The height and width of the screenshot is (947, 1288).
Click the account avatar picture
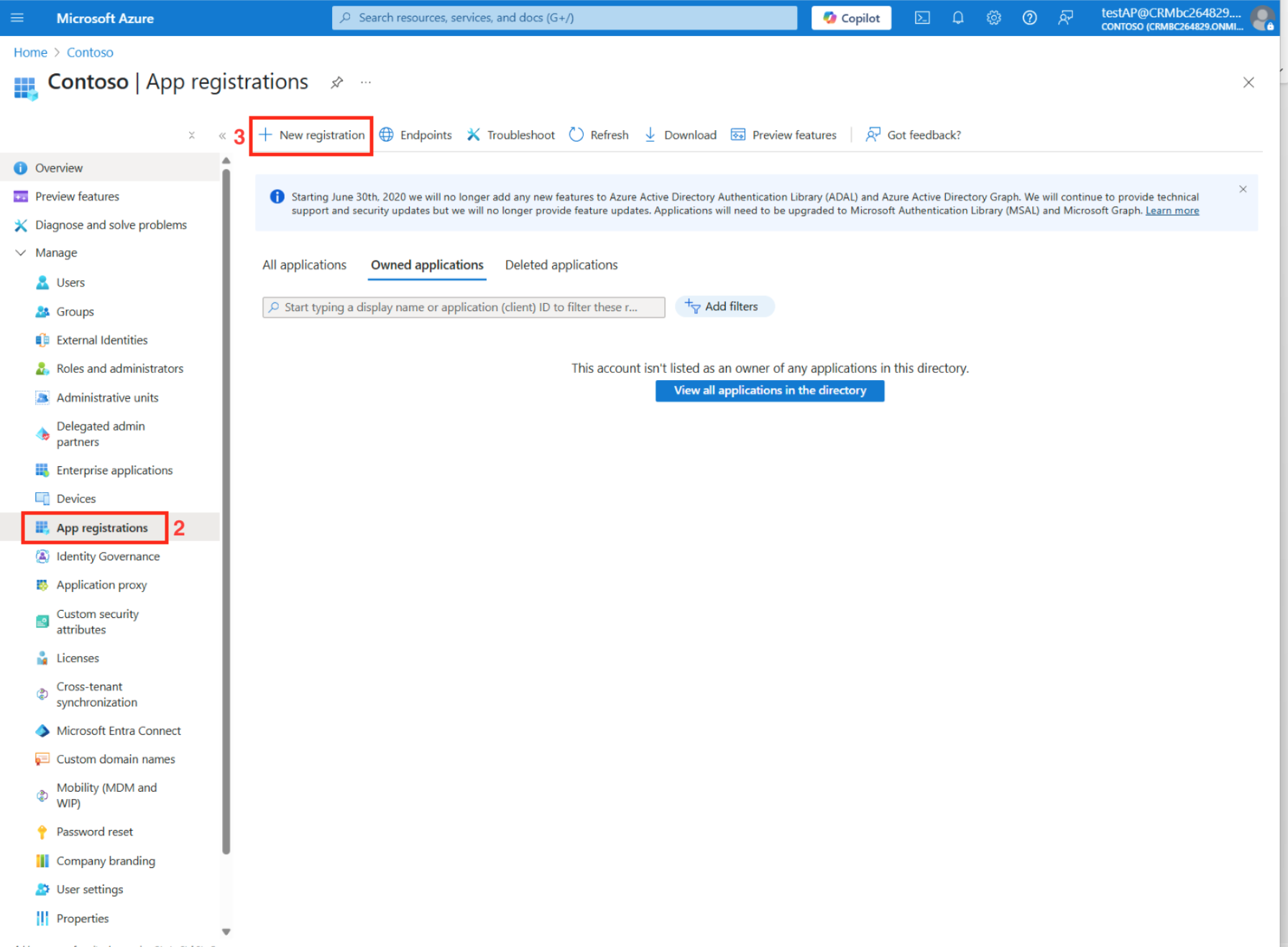[x=1262, y=18]
